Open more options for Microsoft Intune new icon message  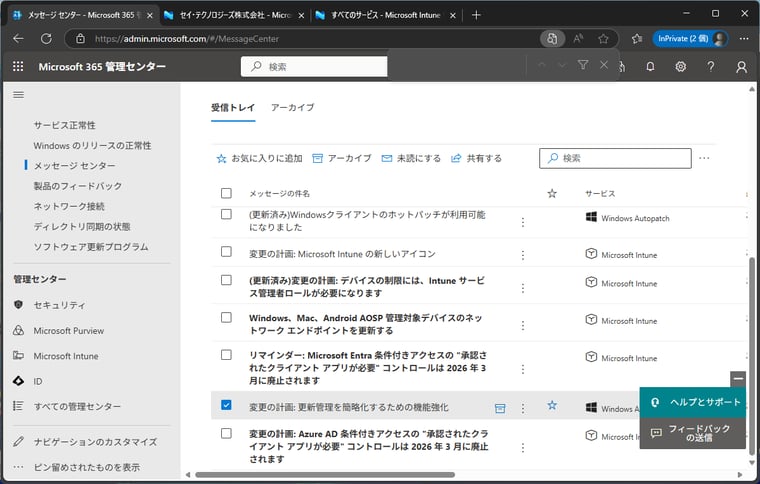point(522,255)
